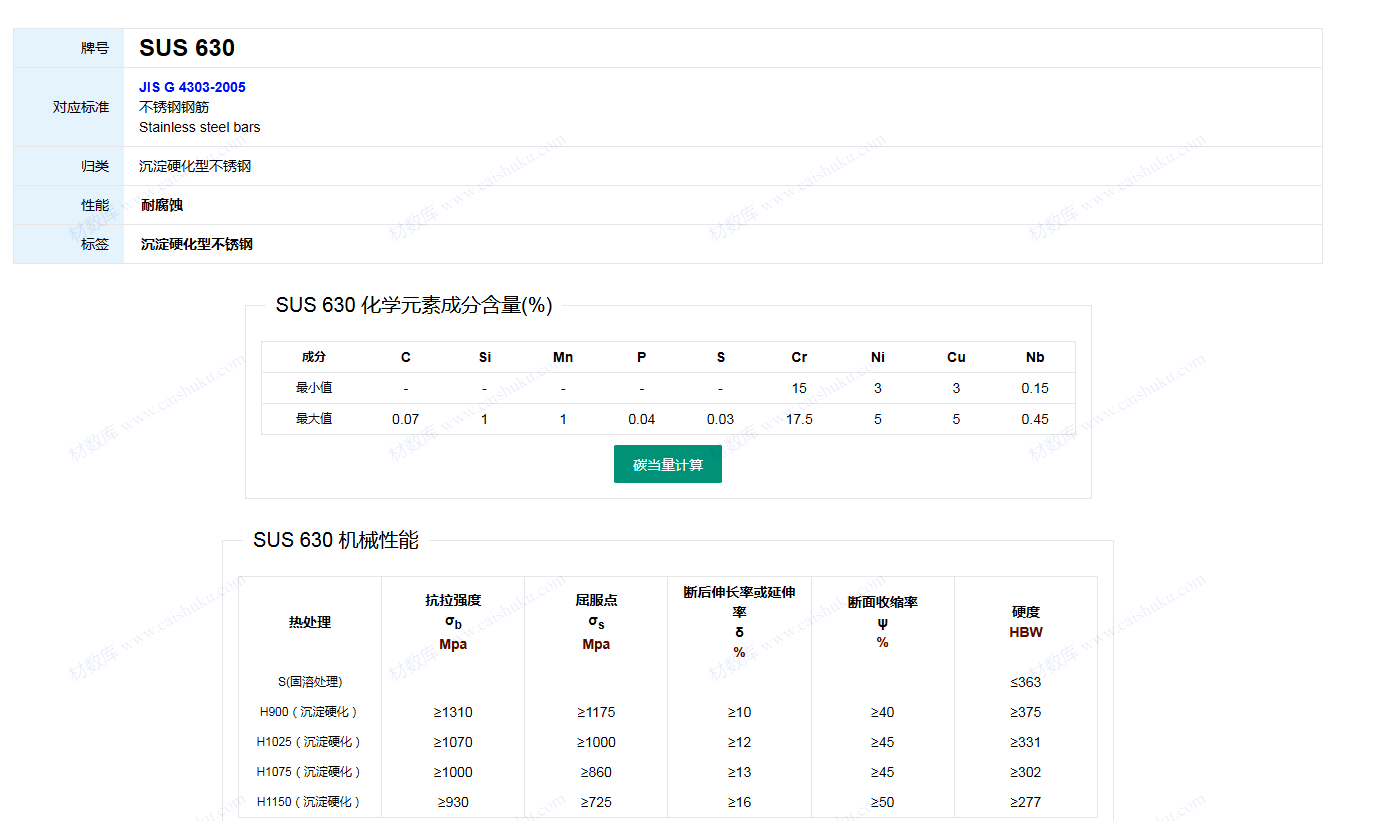Click the ≤363 hardness value

tap(1026, 682)
